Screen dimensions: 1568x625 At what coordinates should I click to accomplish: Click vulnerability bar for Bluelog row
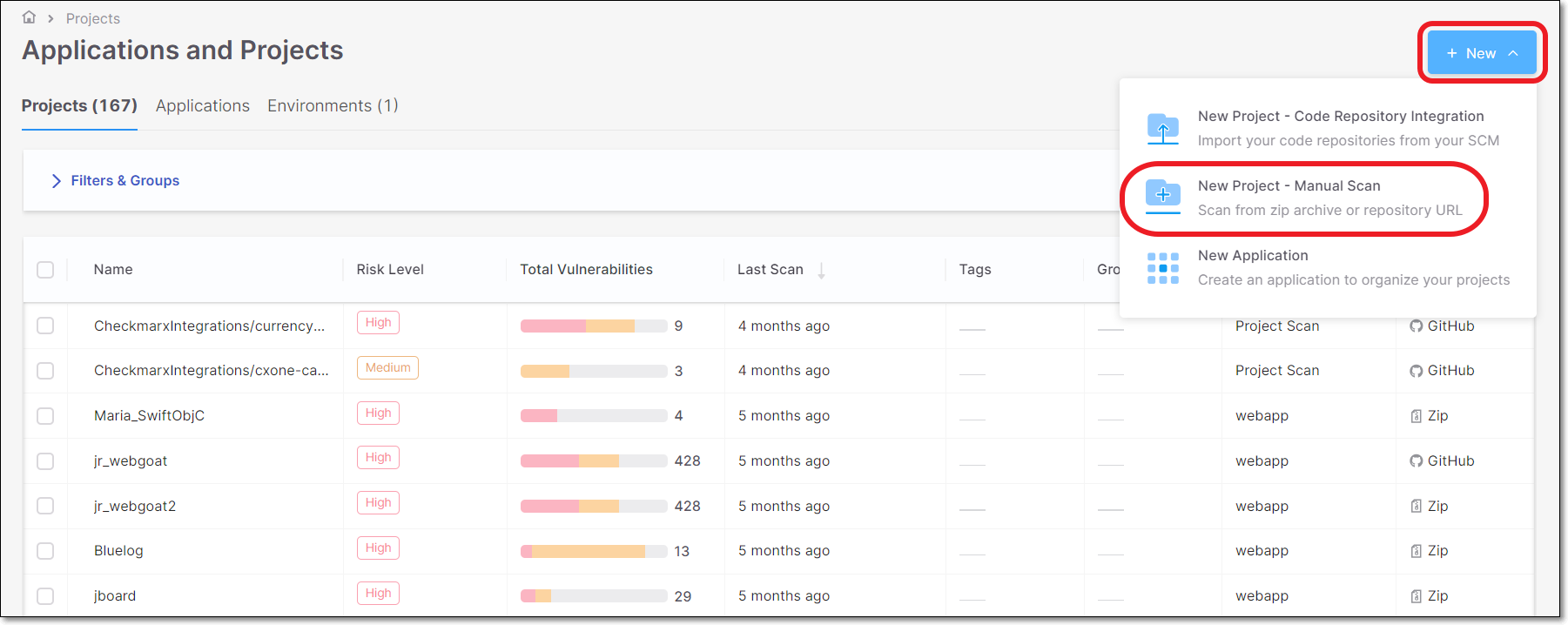594,551
